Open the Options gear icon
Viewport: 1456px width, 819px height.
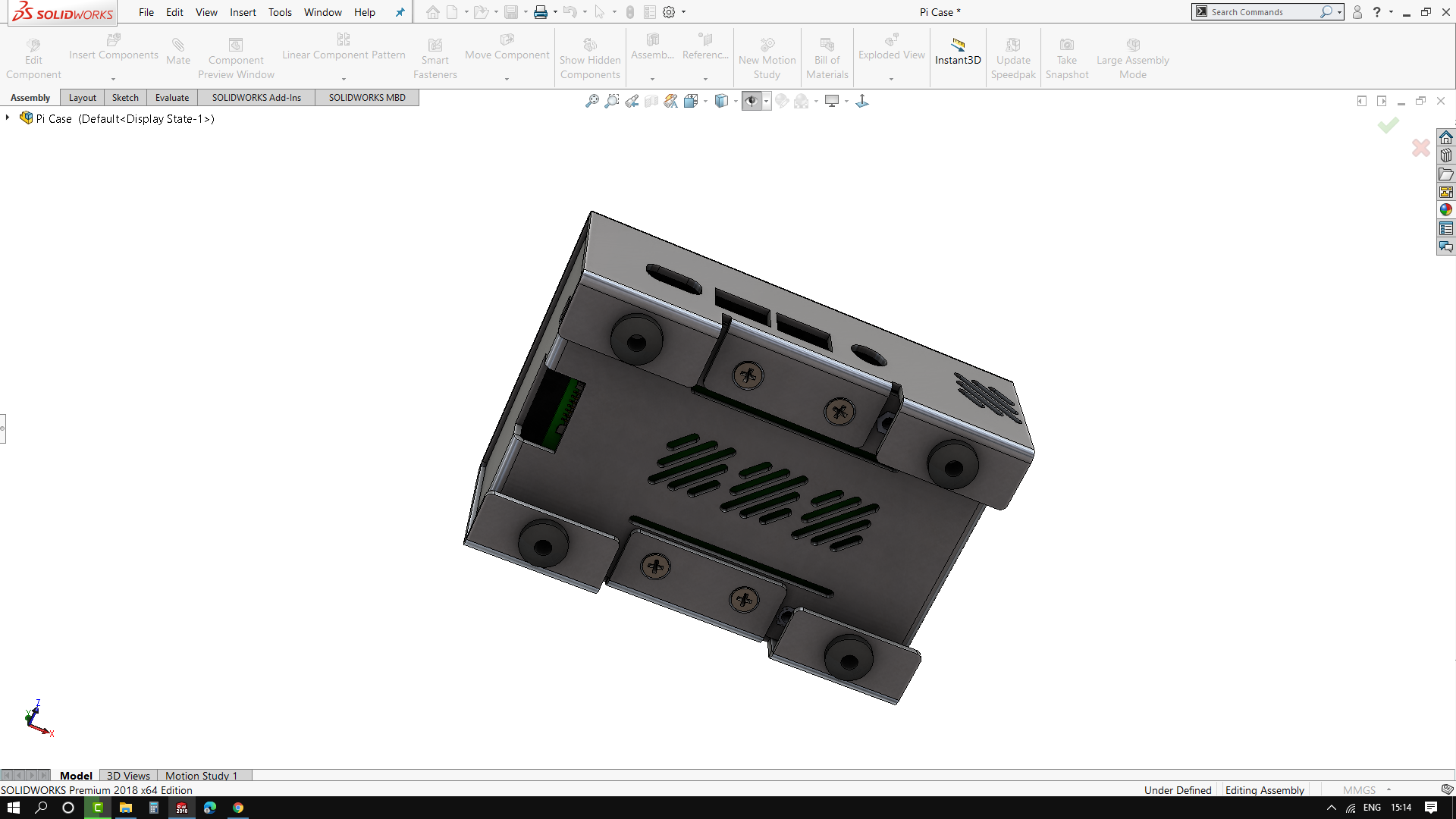point(669,12)
